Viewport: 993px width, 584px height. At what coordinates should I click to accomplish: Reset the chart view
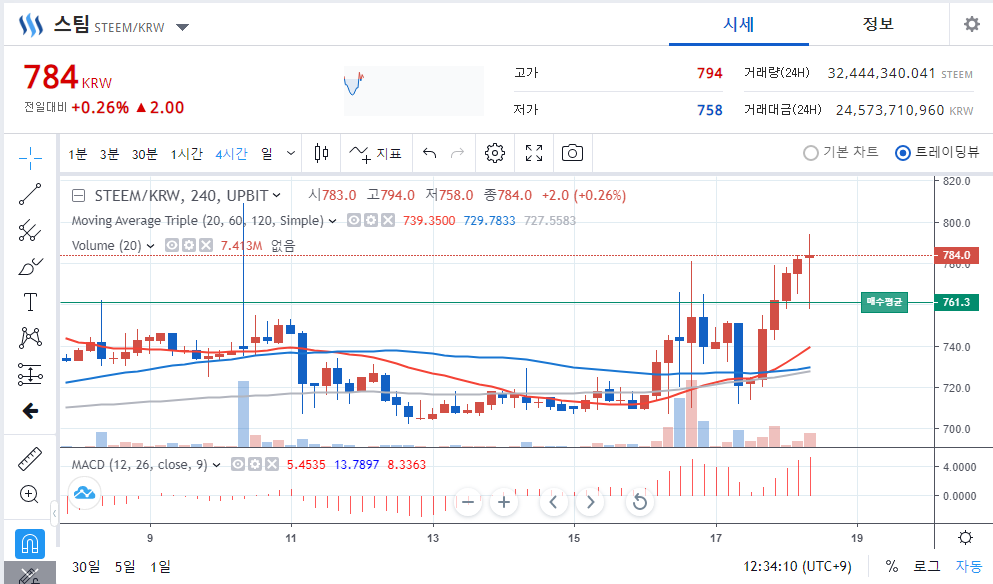tap(640, 502)
